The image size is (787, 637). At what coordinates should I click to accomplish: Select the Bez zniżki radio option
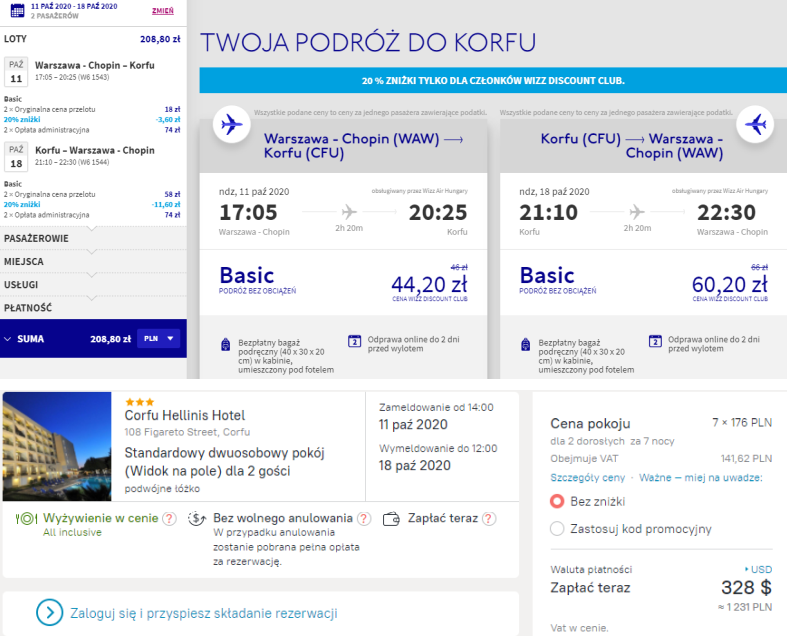557,501
